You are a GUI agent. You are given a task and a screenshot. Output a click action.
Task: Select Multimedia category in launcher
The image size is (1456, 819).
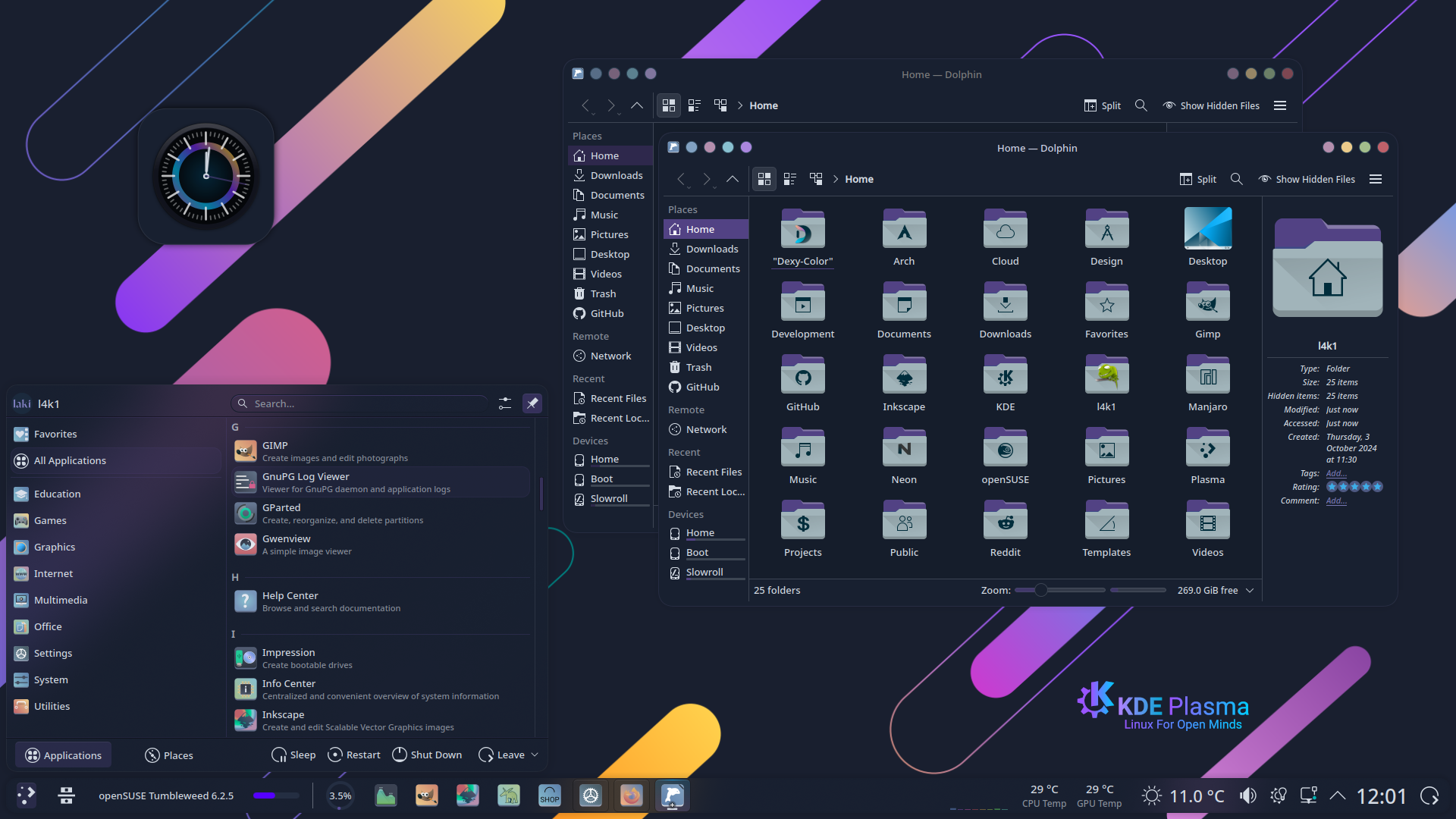tap(117, 600)
